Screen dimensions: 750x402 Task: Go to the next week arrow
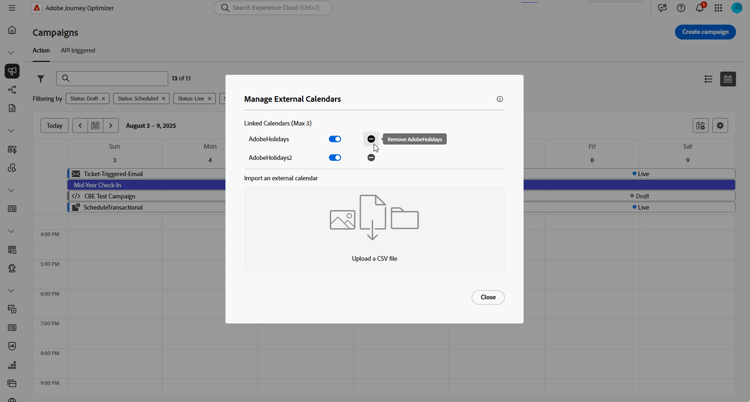(x=110, y=125)
